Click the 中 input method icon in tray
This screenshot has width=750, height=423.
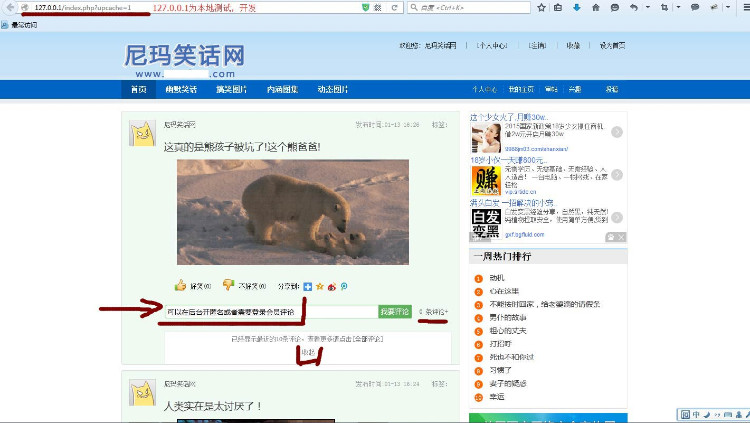696,415
